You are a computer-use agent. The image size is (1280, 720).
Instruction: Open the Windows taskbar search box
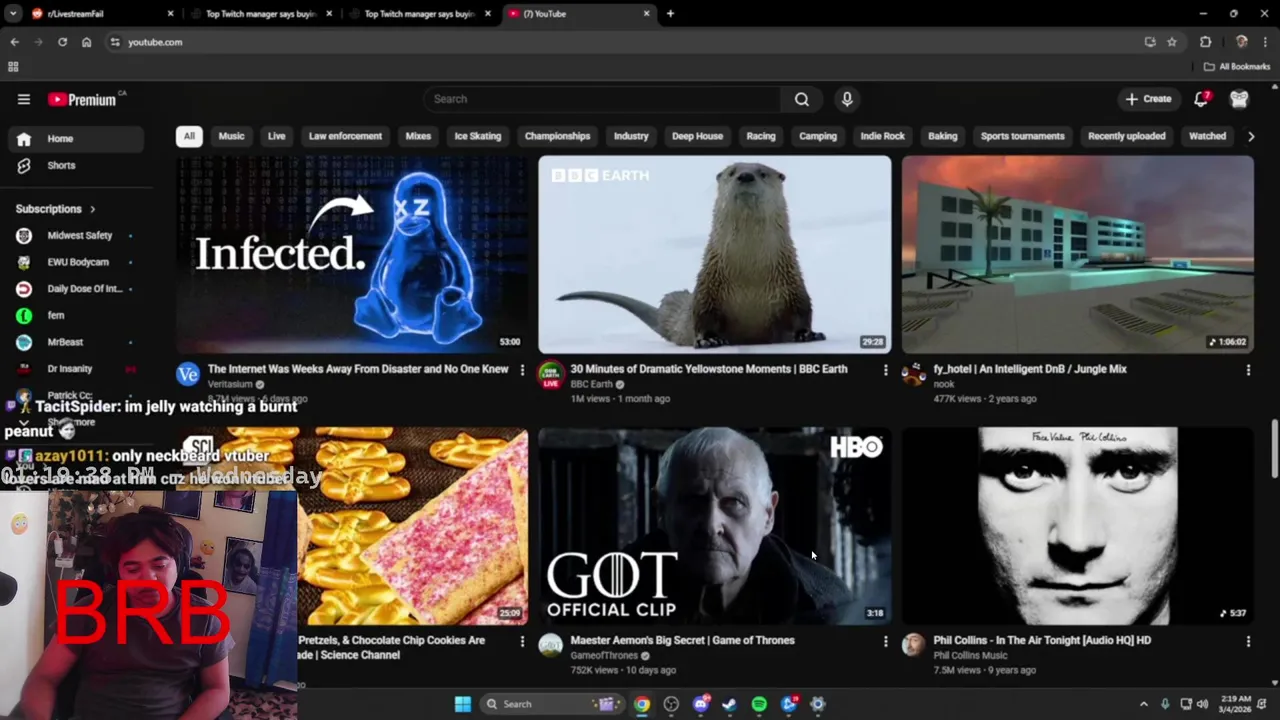550,704
